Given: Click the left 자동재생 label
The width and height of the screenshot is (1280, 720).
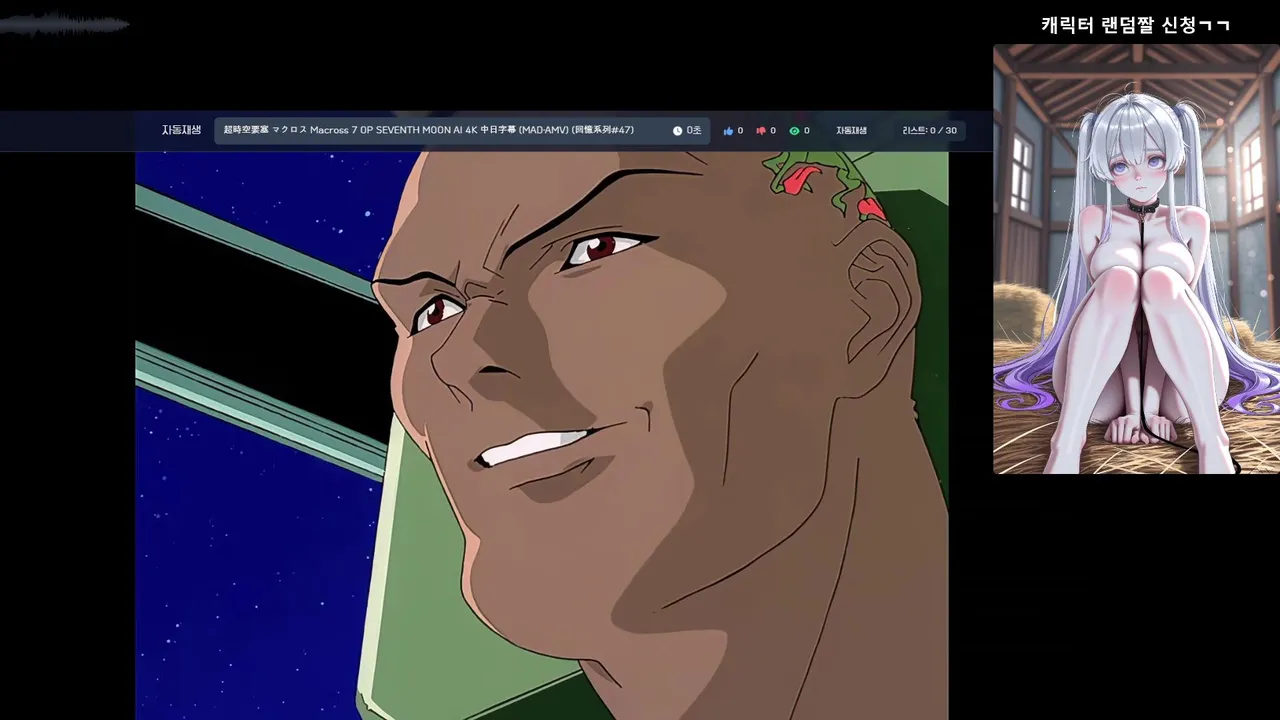Looking at the screenshot, I should coord(181,130).
